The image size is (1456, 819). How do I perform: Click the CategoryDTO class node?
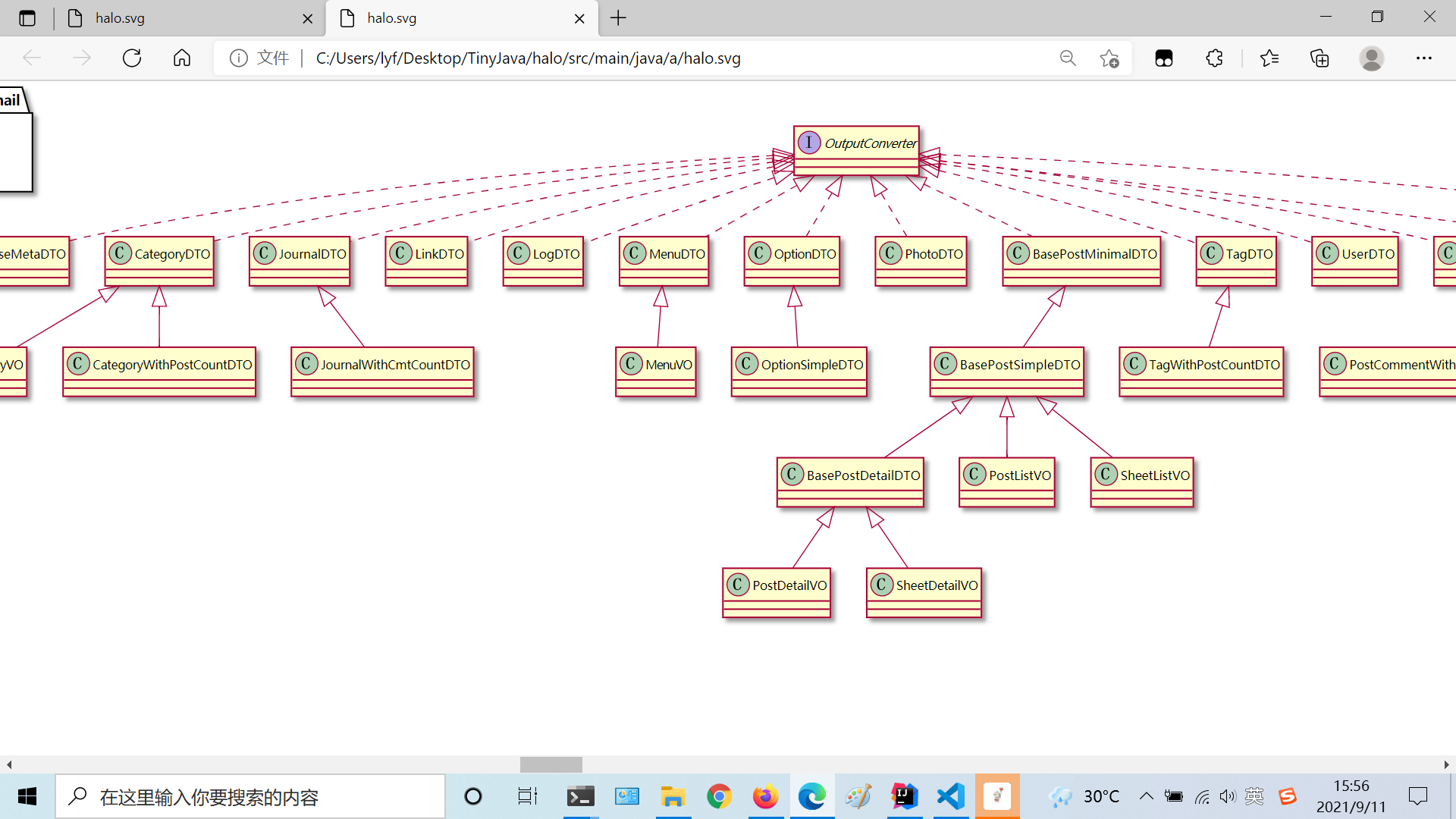point(159,261)
